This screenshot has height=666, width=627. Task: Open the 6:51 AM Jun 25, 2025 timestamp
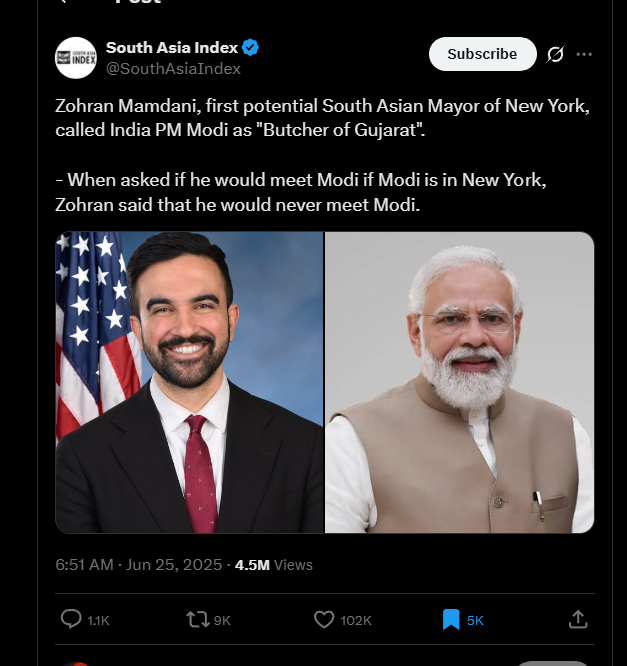point(140,565)
